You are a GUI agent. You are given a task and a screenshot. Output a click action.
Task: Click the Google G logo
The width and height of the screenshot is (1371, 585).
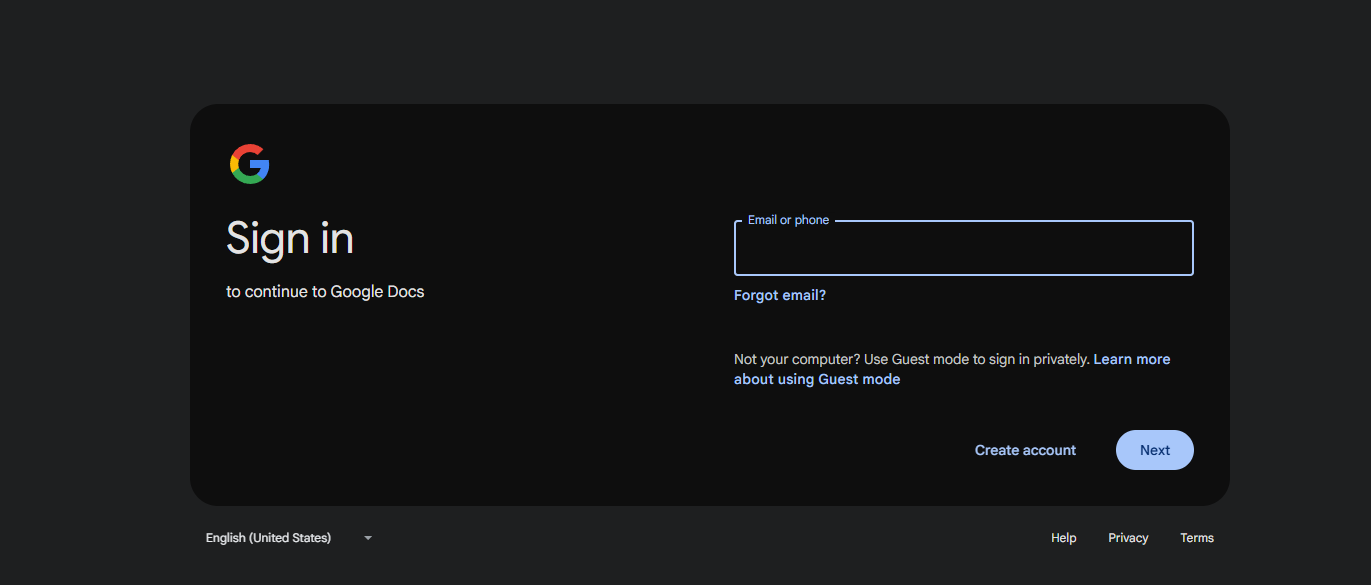[x=249, y=164]
